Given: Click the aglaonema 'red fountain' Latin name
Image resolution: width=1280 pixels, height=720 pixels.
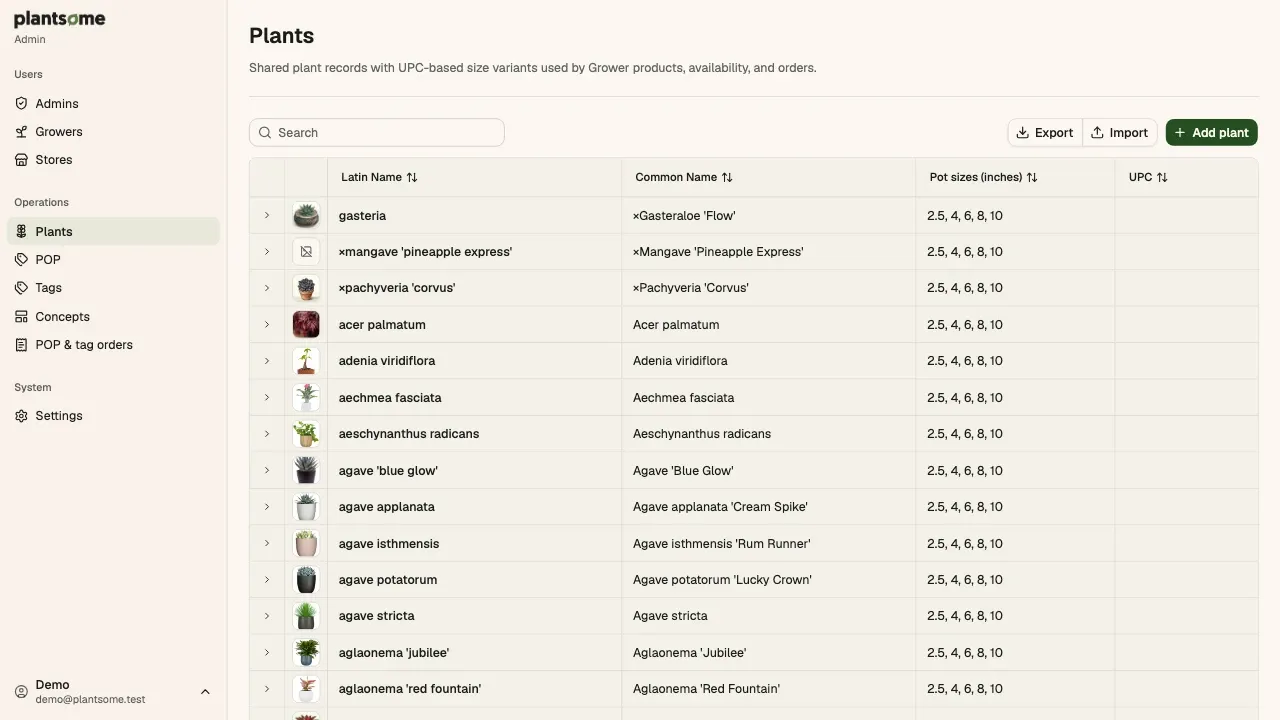Looking at the screenshot, I should (410, 688).
